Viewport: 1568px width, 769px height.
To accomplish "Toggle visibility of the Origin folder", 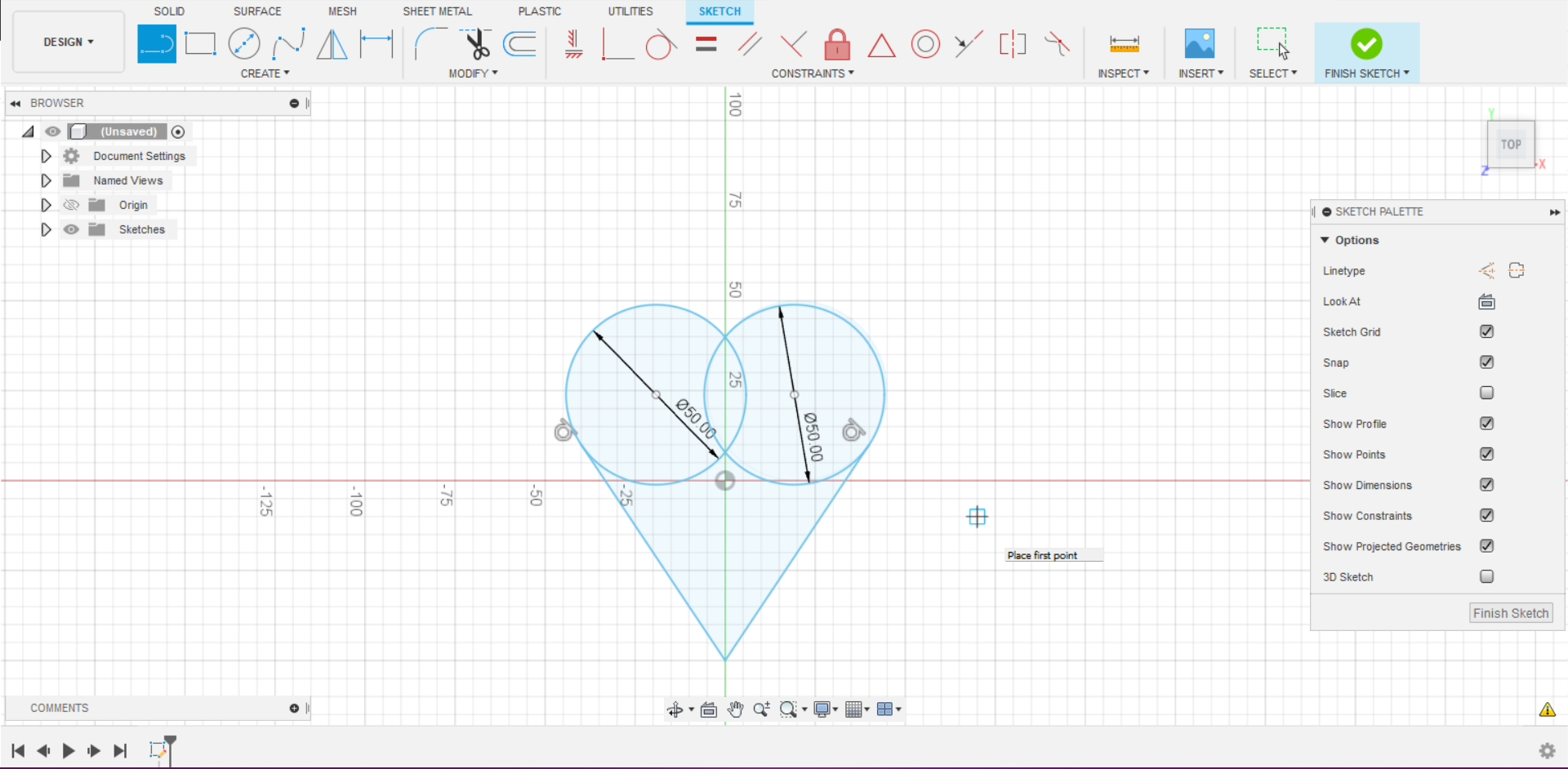I will (71, 205).
